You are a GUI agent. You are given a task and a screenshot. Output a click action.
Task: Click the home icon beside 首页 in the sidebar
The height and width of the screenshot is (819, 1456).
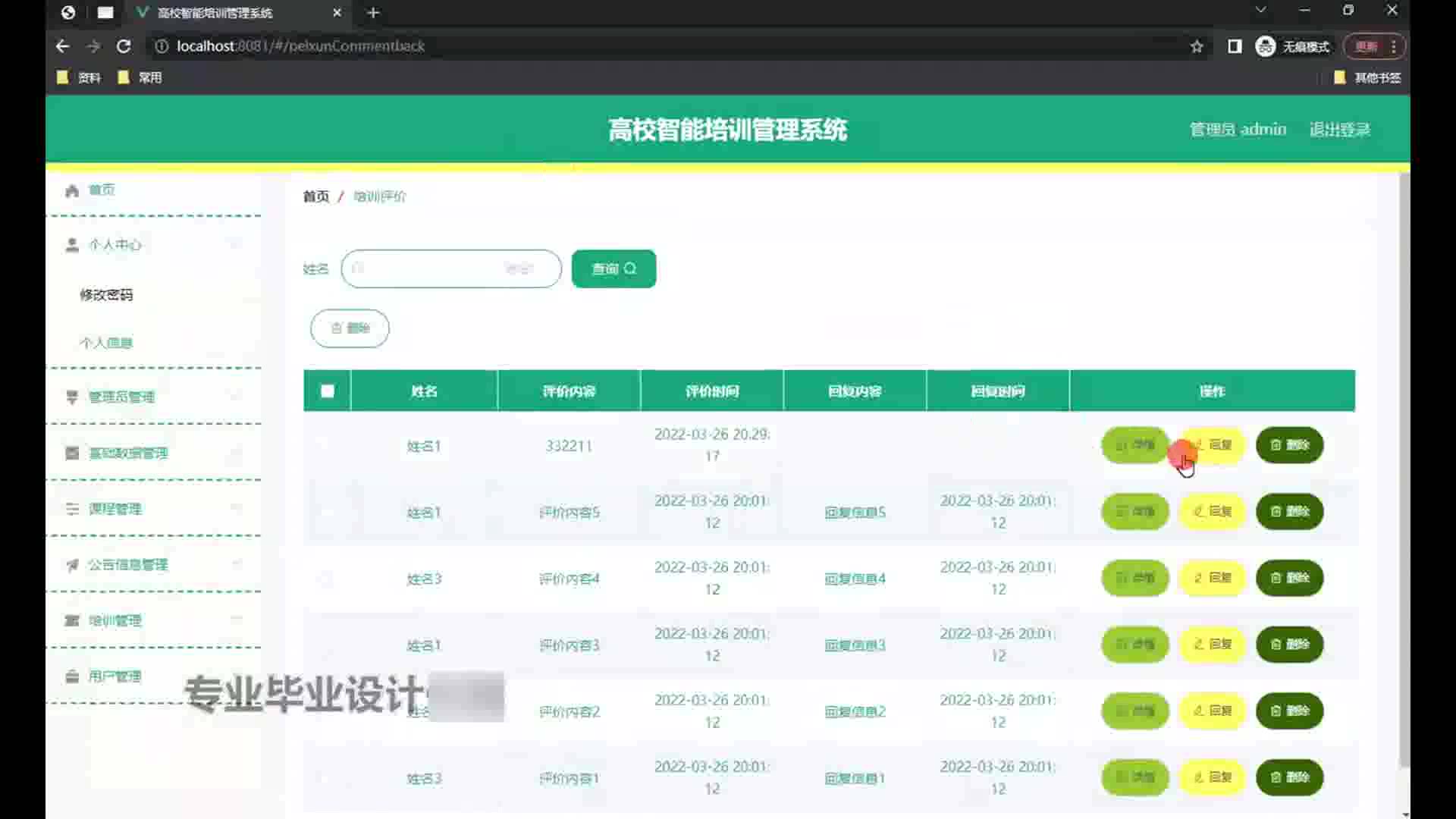point(72,190)
